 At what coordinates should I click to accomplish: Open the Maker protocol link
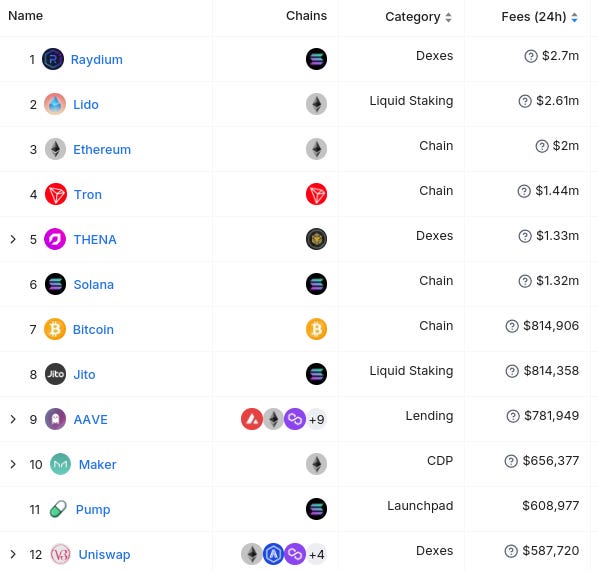tap(98, 465)
